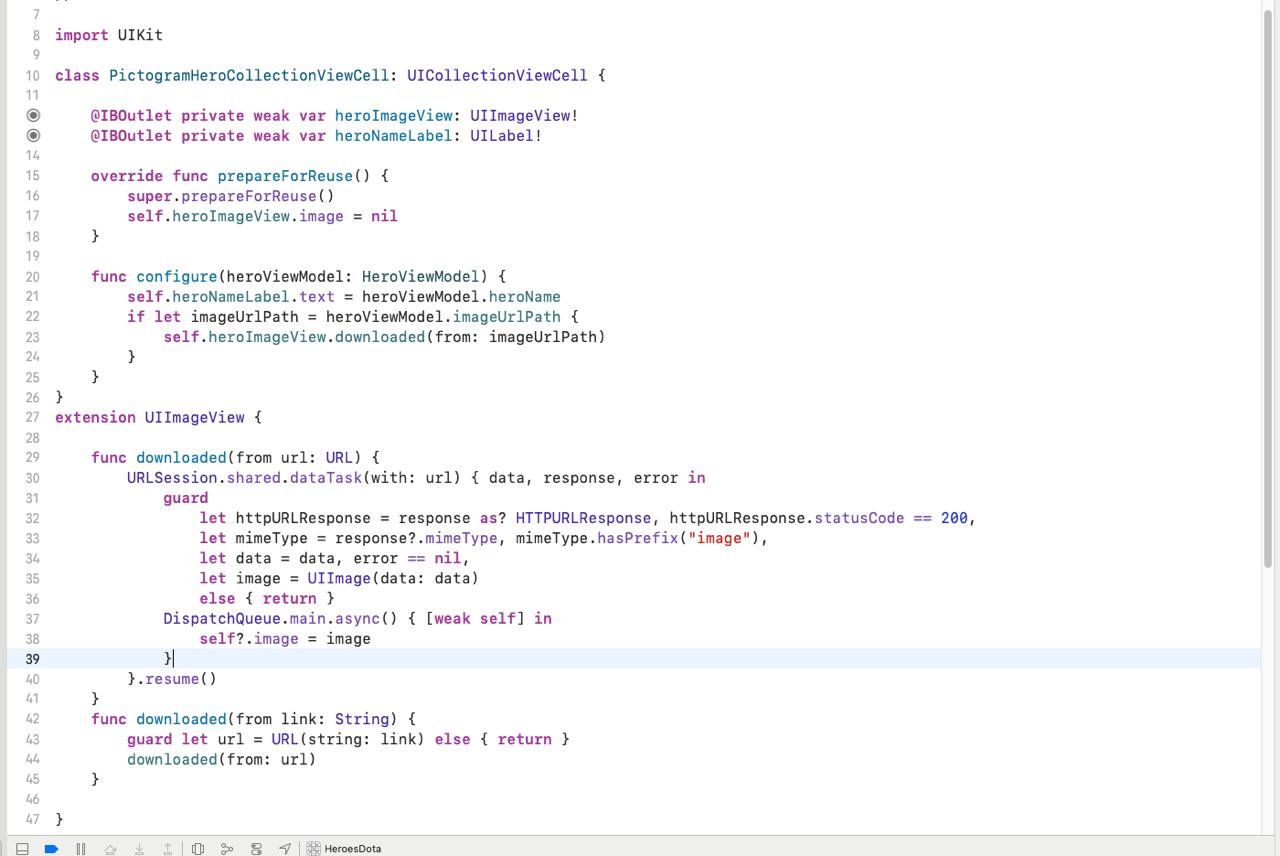Click "DispatchQueue" on line 37
The height and width of the screenshot is (856, 1280).
pyautogui.click(x=222, y=618)
